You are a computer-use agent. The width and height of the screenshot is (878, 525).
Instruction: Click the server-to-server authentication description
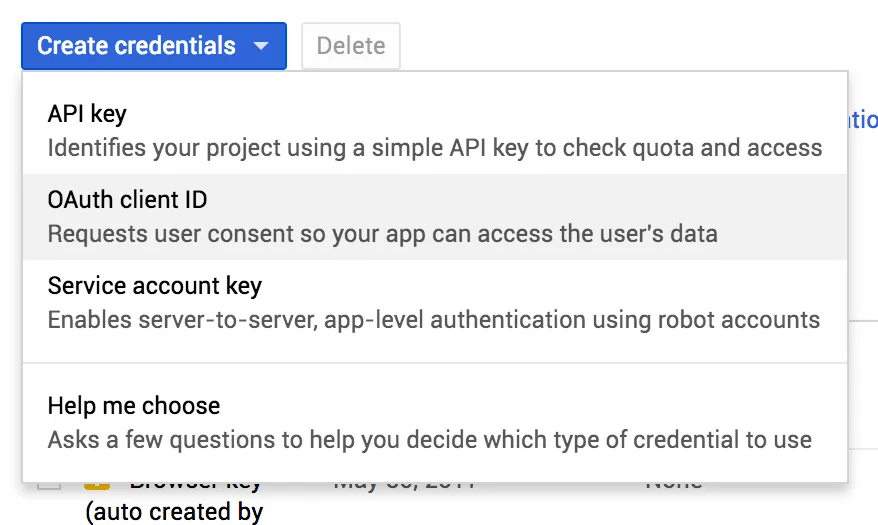point(433,321)
